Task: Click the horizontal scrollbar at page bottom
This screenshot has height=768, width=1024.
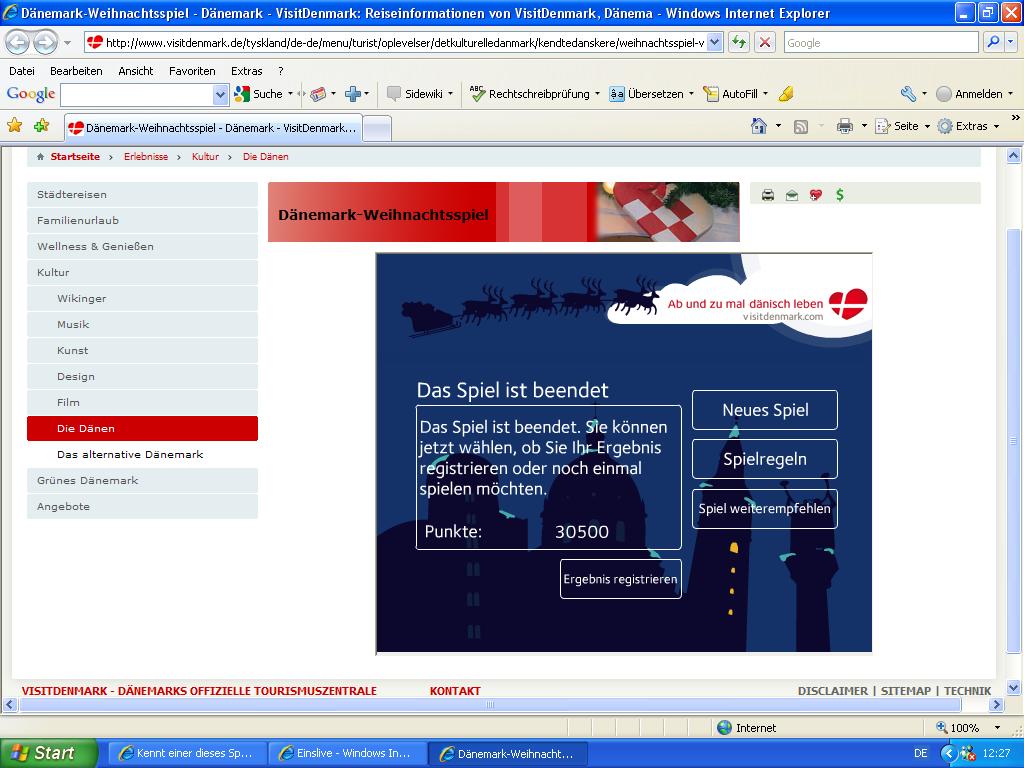Action: (x=490, y=705)
